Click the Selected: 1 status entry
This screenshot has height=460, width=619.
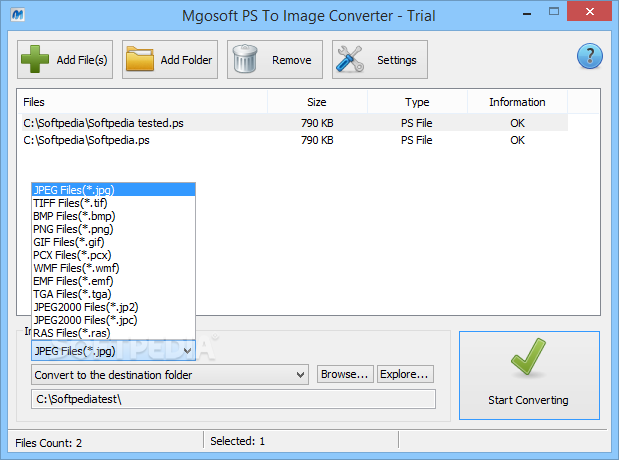tap(238, 441)
